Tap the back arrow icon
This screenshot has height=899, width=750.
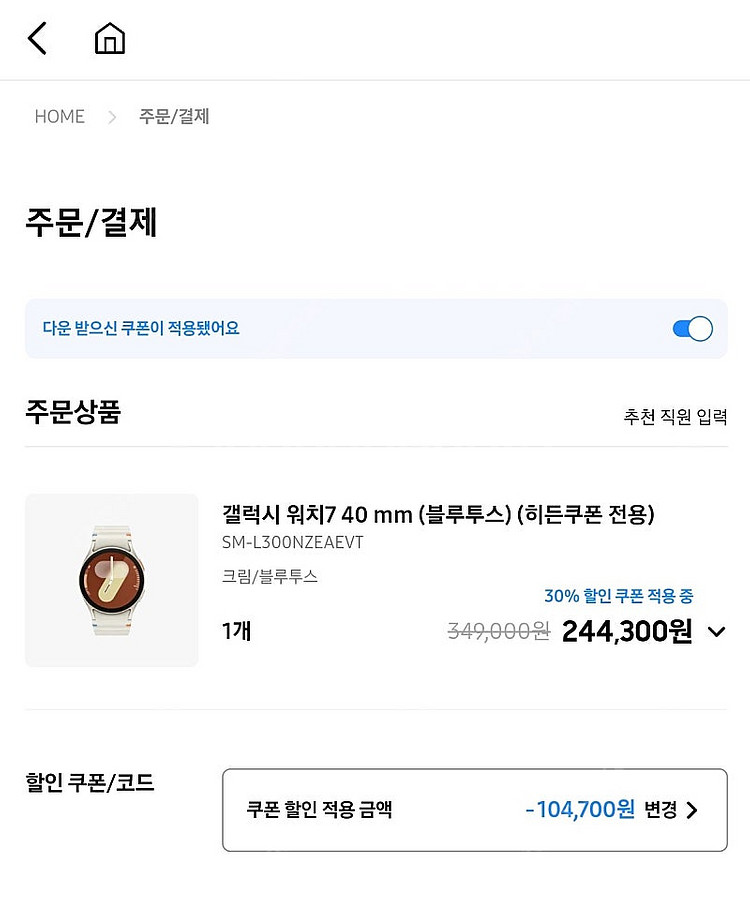[x=37, y=38]
